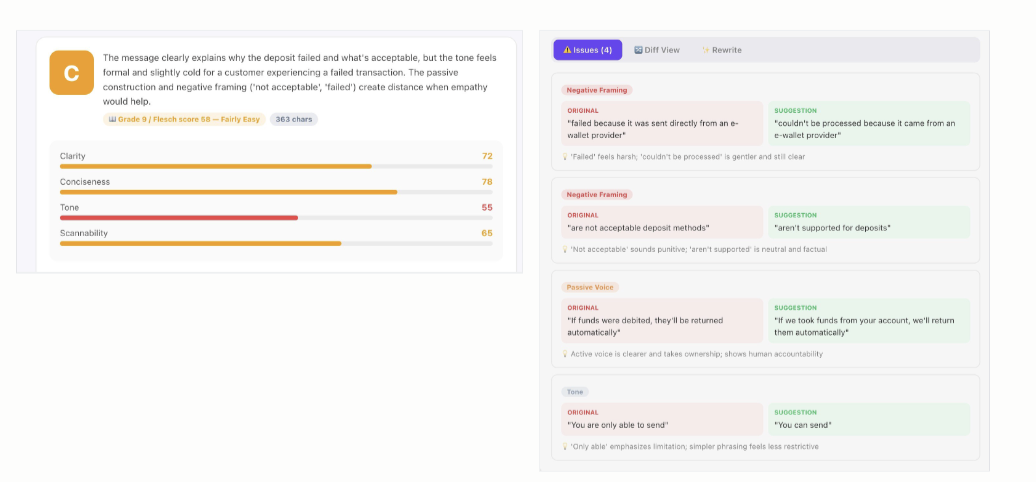The width and height of the screenshot is (1036, 482).
Task: Select original 'If funds were debited' text
Action: point(645,326)
